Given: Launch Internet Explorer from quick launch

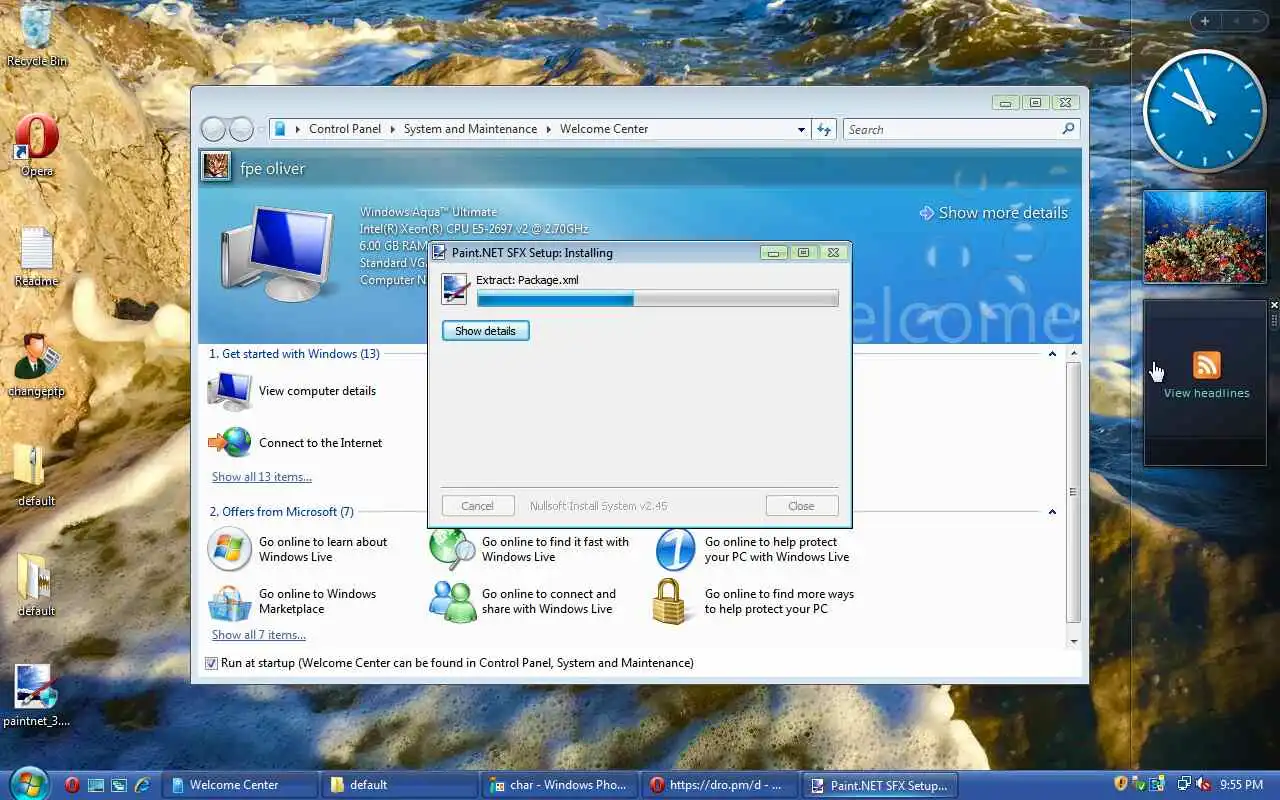Looking at the screenshot, I should point(142,785).
